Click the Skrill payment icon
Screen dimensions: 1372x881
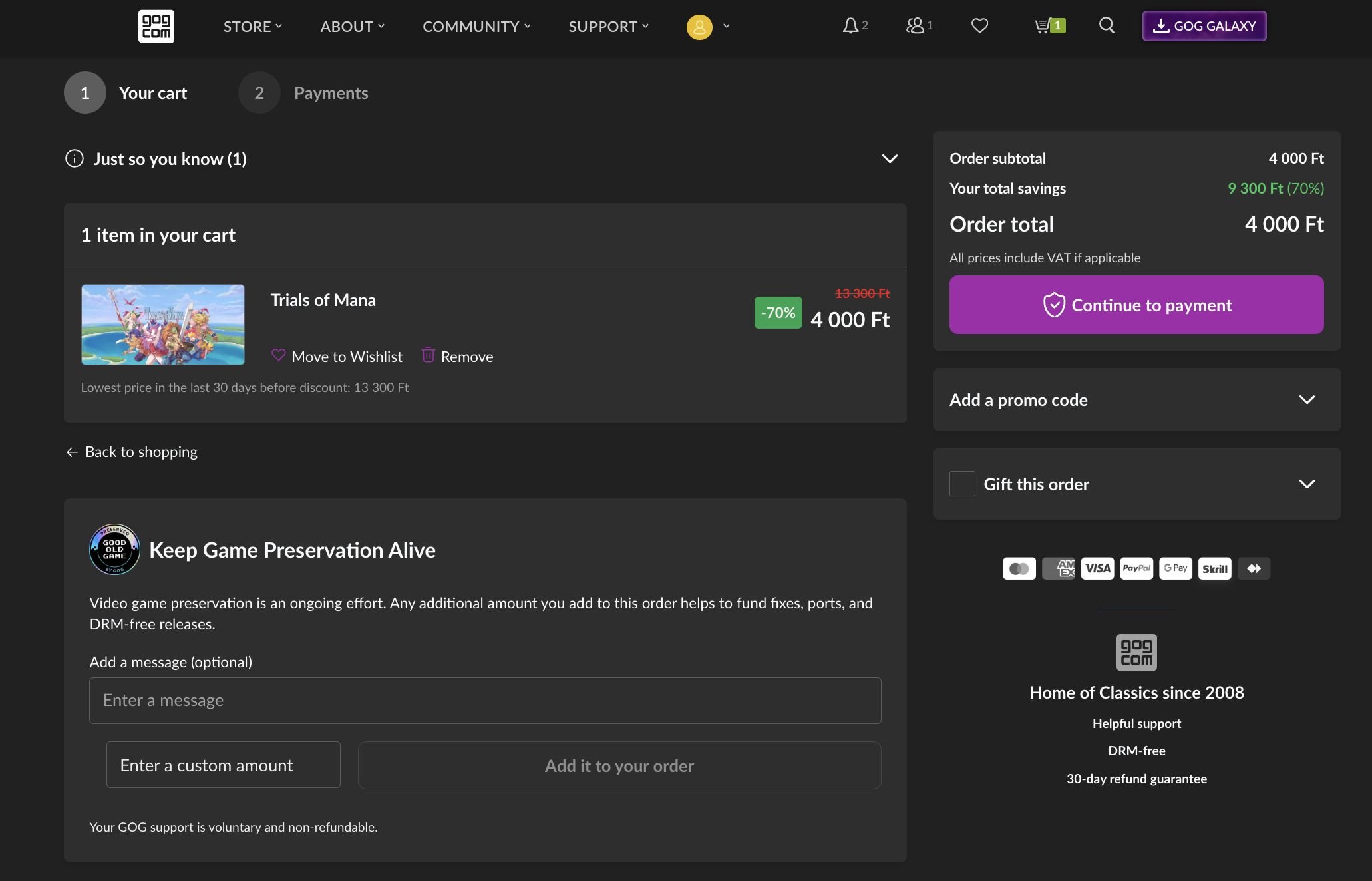pyautogui.click(x=1215, y=568)
